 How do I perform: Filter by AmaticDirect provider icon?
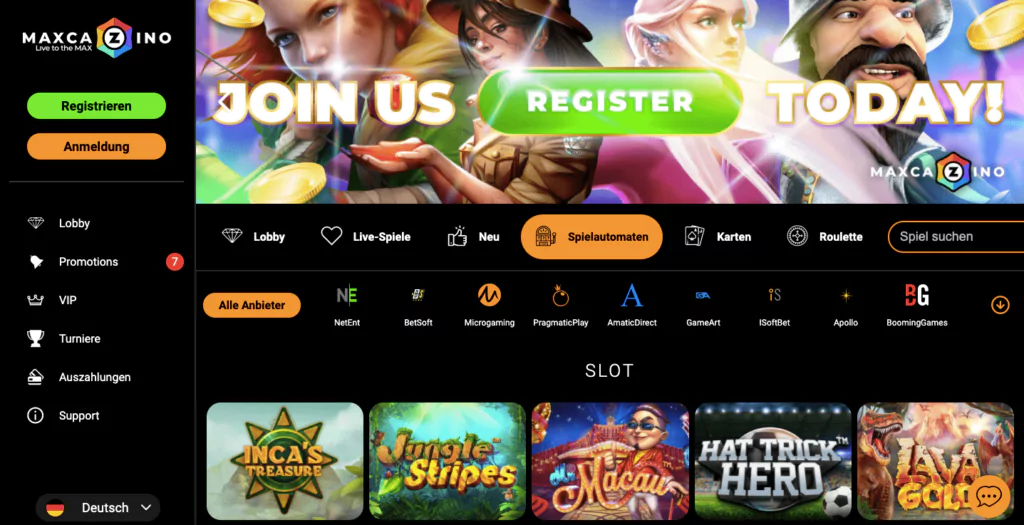pyautogui.click(x=632, y=295)
